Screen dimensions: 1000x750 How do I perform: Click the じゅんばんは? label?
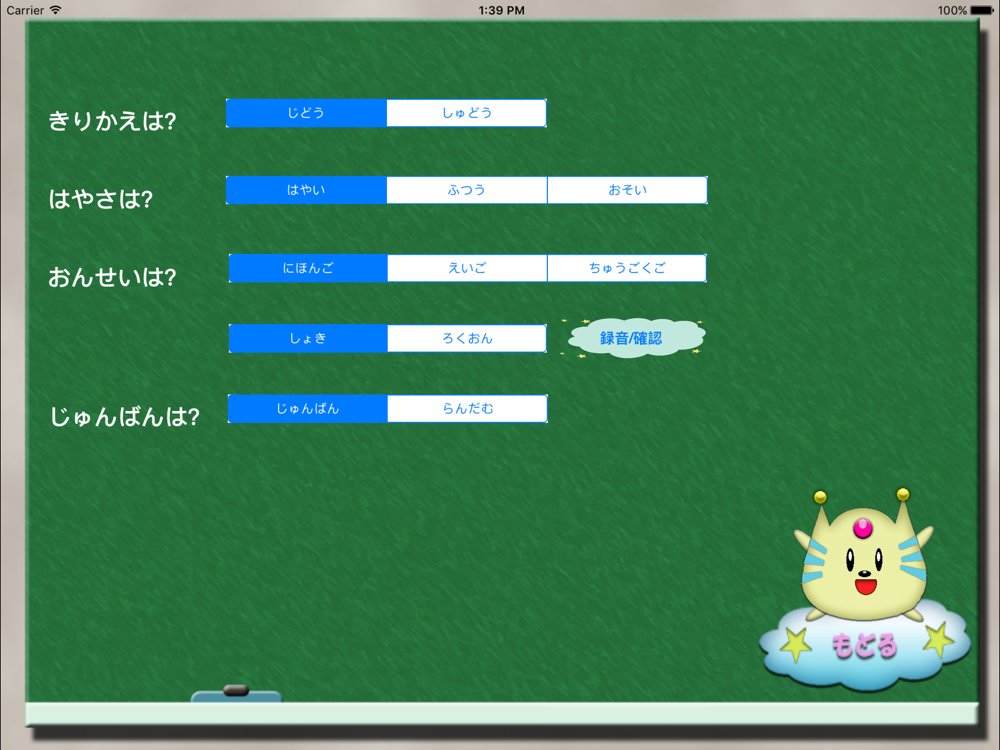tap(125, 416)
